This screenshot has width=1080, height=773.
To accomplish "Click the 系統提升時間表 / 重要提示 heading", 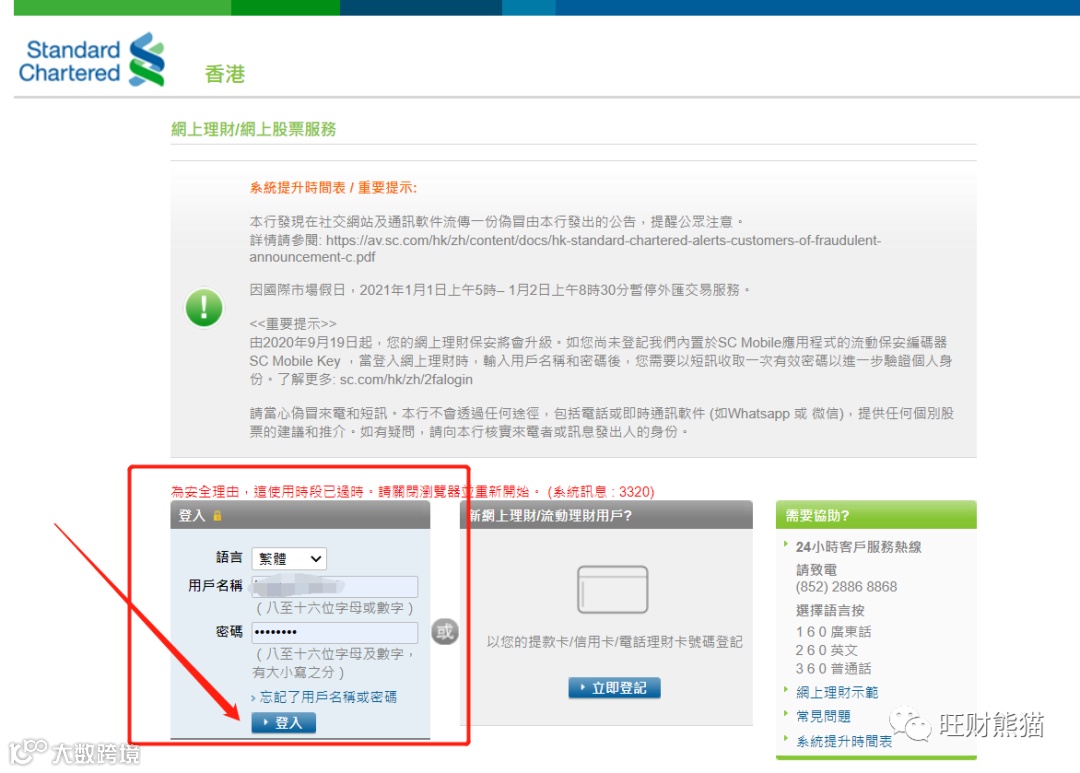I will coord(333,187).
